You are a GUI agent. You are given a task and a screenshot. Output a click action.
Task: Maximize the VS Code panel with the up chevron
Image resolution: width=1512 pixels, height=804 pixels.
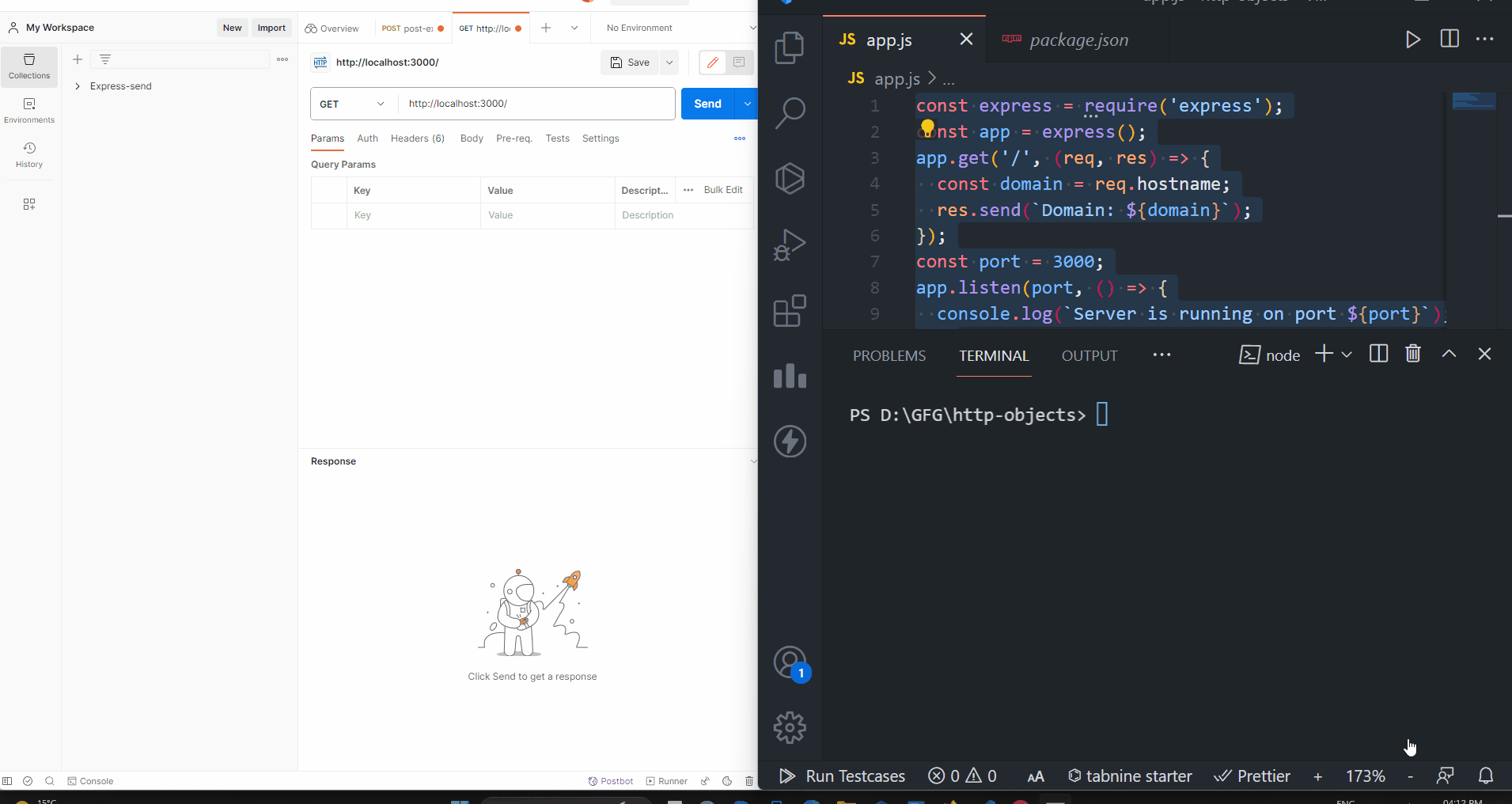[1449, 354]
